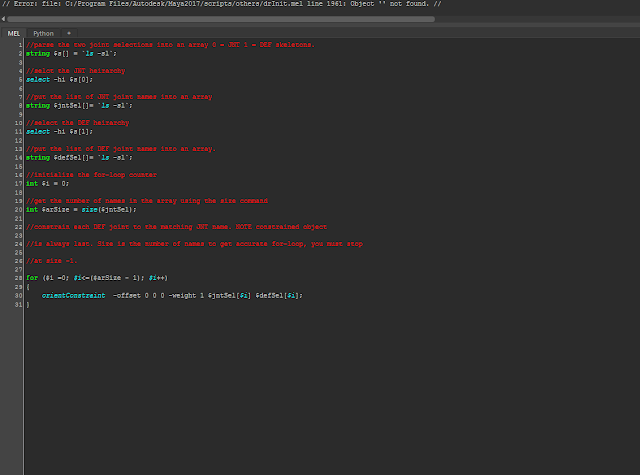The height and width of the screenshot is (475, 640).
Task: Click line number 17 in gutter
Action: (18, 184)
